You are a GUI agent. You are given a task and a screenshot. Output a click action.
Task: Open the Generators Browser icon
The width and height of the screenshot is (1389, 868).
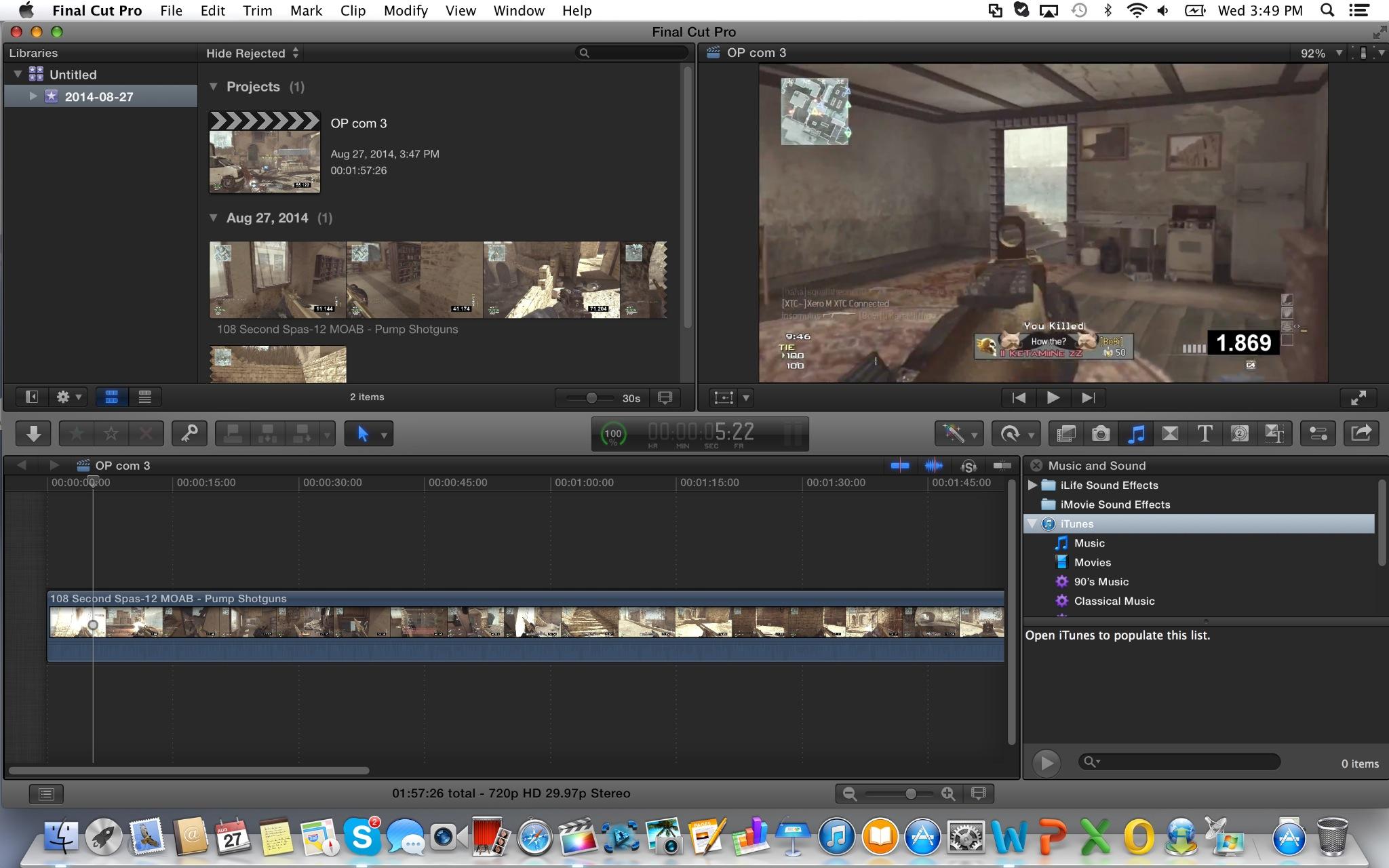(1239, 433)
